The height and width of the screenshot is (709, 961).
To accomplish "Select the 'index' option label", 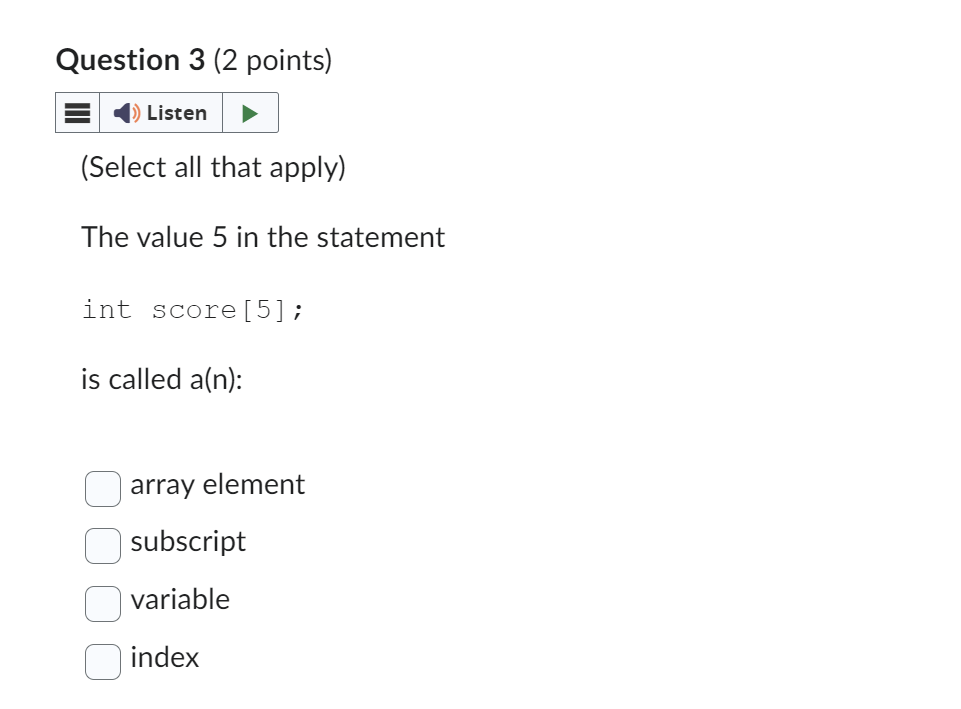I will pyautogui.click(x=165, y=657).
